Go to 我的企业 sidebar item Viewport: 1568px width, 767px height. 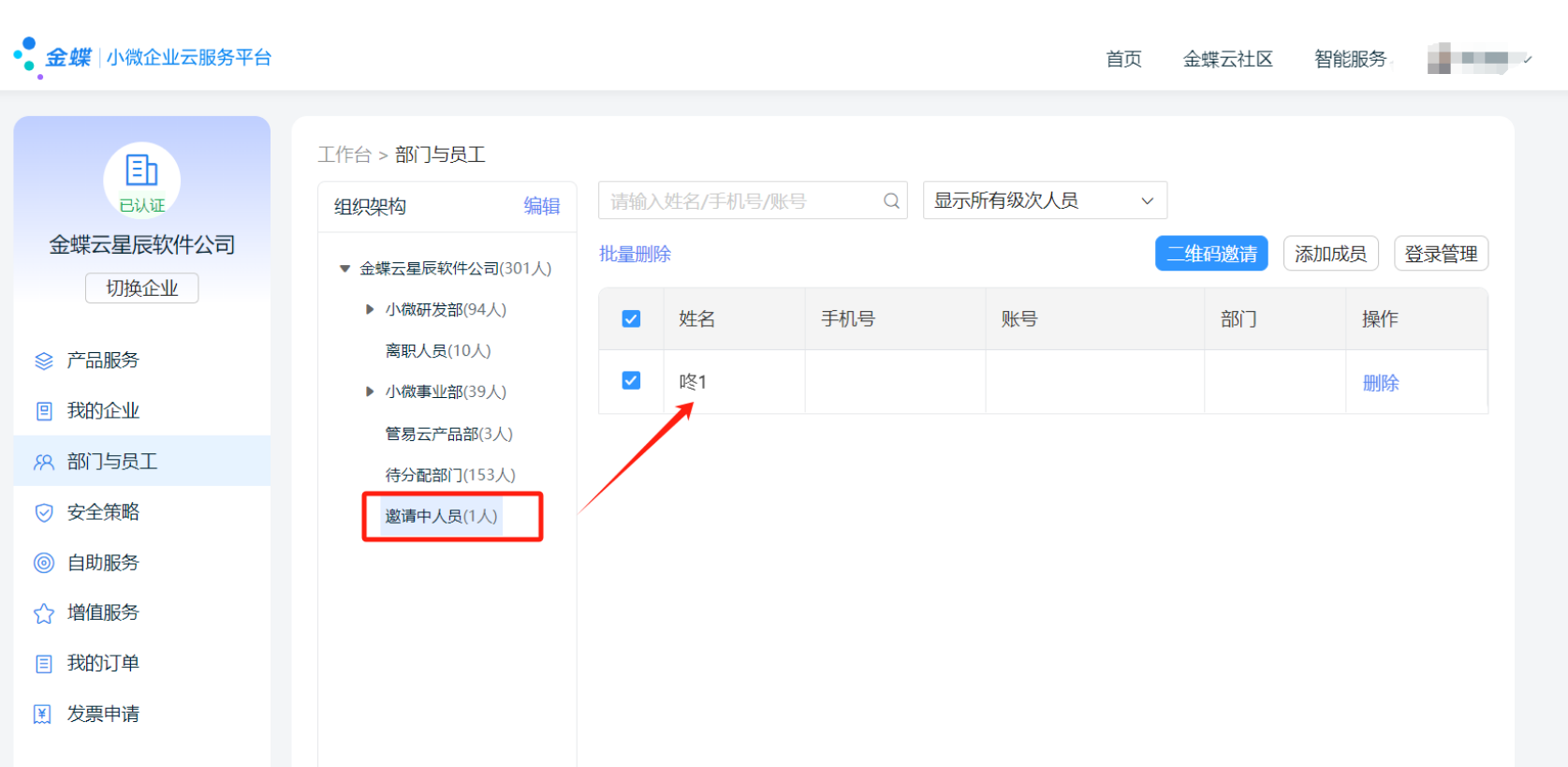(x=142, y=411)
